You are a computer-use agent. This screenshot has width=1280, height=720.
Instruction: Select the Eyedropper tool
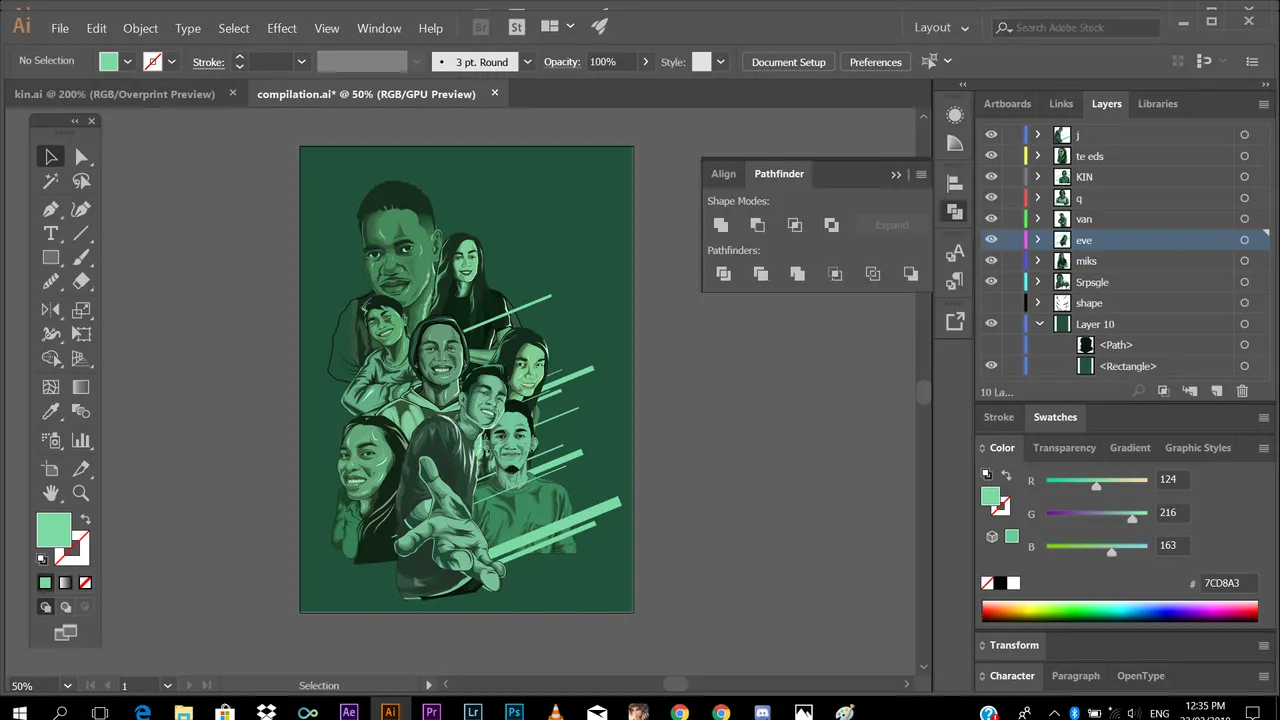point(51,412)
